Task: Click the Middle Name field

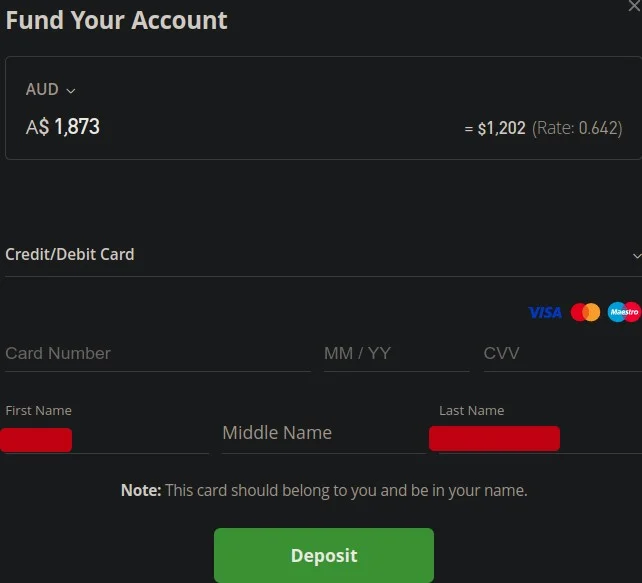Action: point(324,433)
